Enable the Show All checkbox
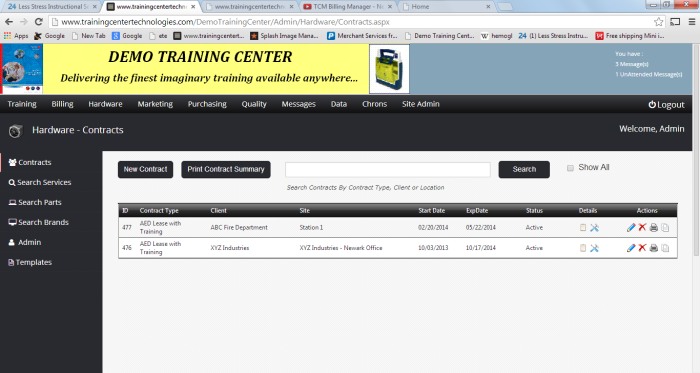 pyautogui.click(x=570, y=168)
